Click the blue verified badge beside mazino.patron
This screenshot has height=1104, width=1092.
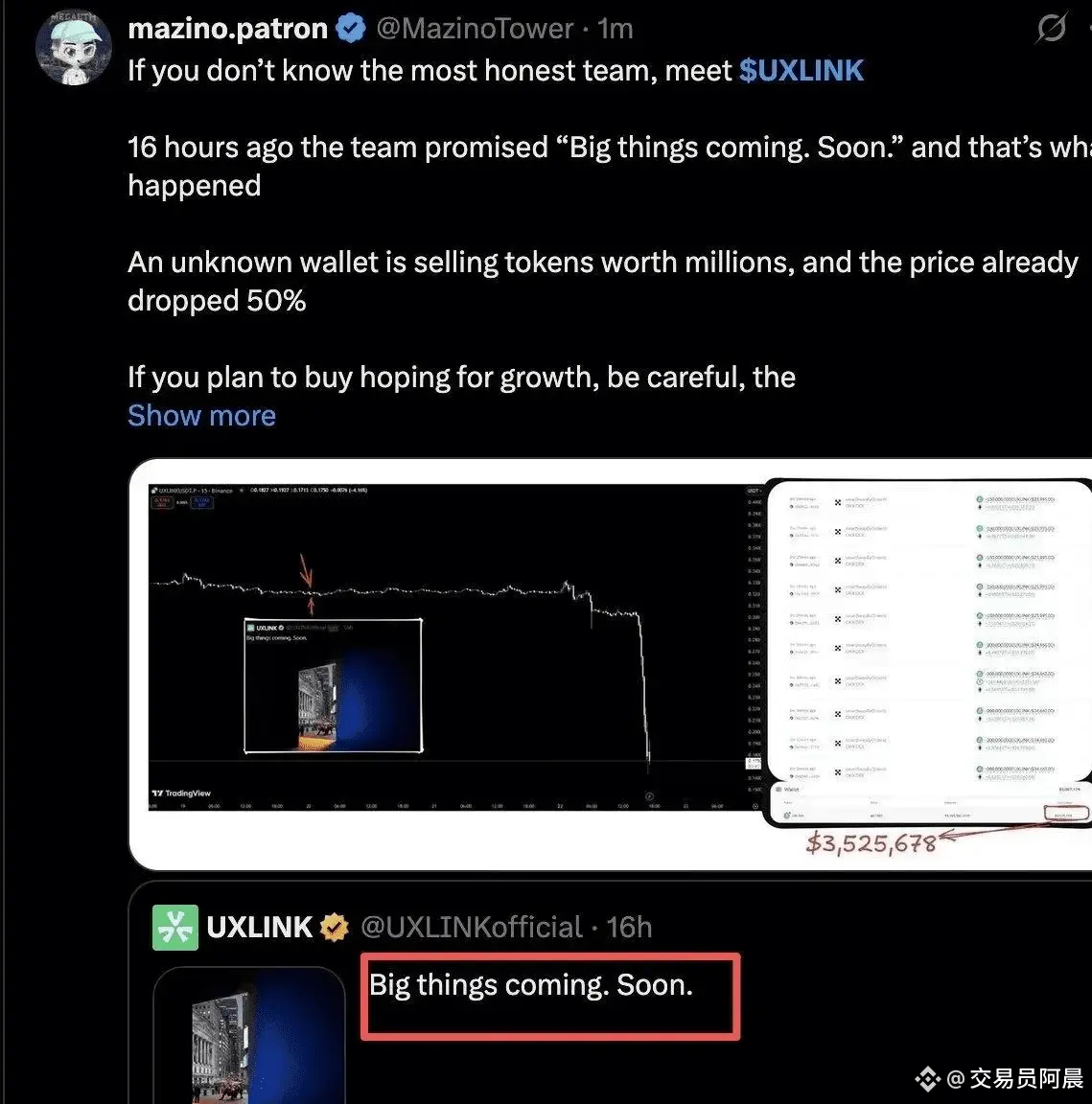coord(350,29)
